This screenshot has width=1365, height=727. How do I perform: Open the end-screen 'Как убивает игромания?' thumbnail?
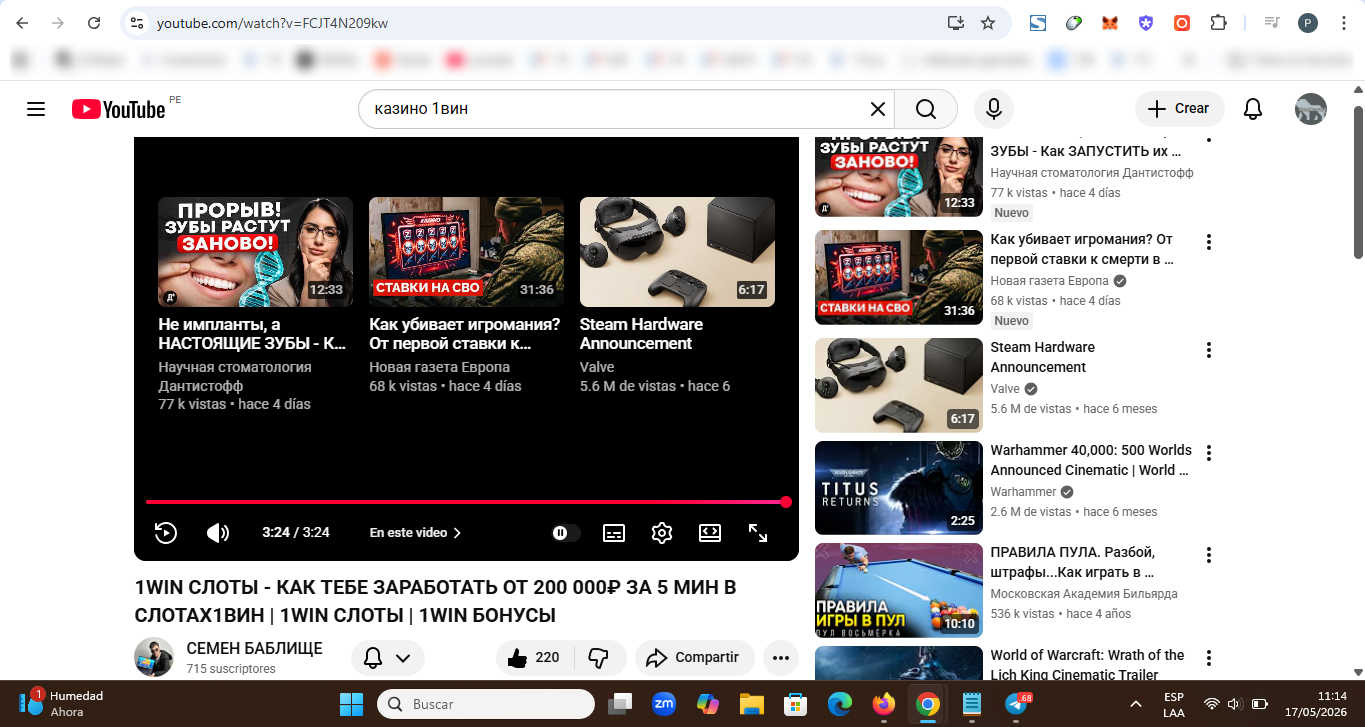(x=466, y=252)
